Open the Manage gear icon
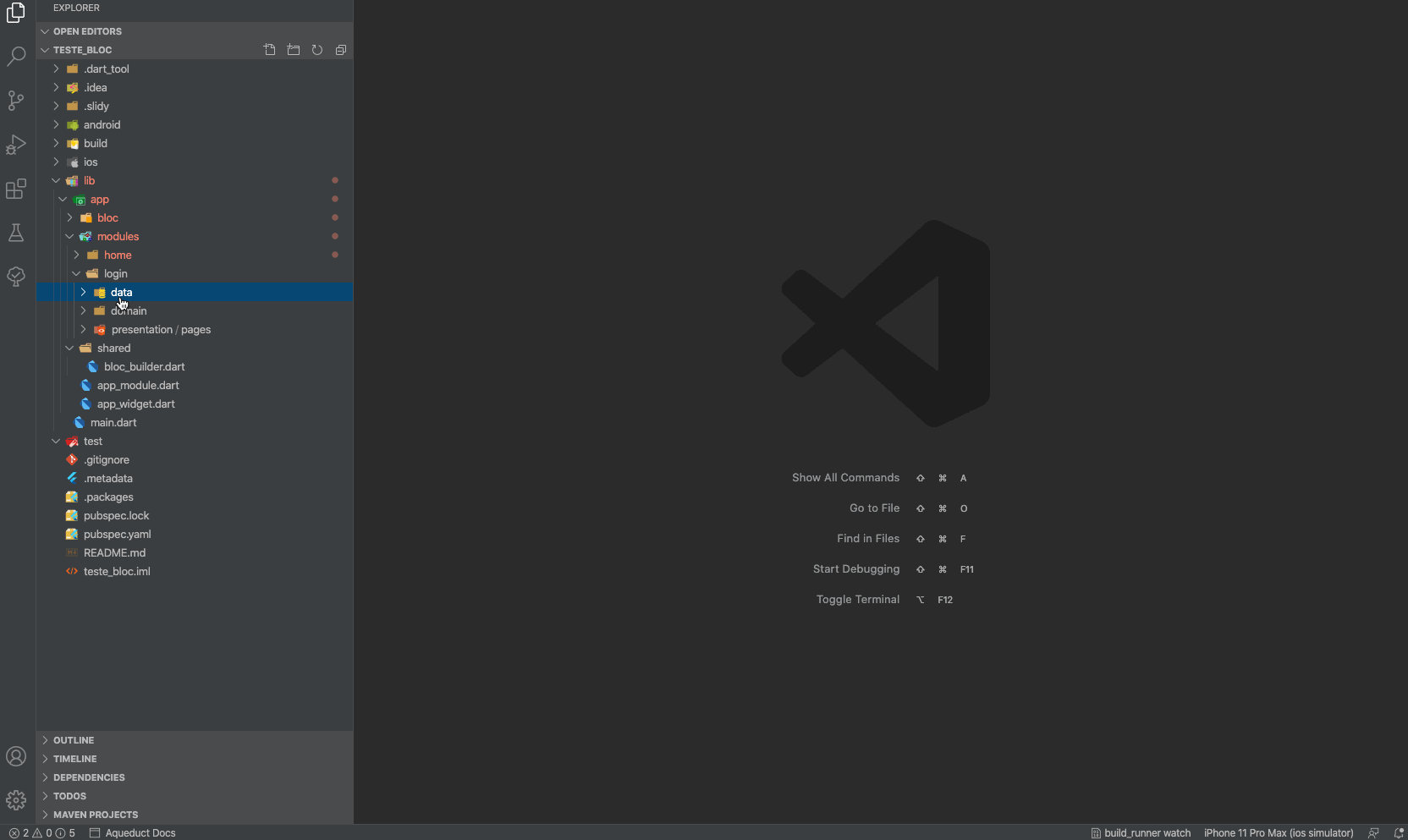Viewport: 1408px width, 840px height. tap(16, 800)
